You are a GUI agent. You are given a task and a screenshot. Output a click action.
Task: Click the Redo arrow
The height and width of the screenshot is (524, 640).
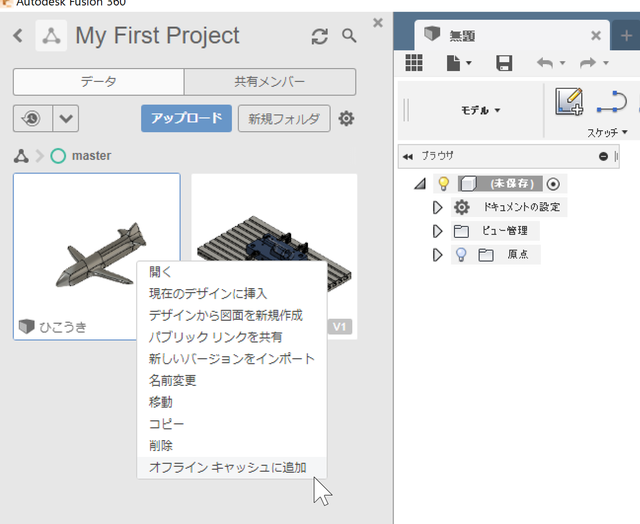tap(588, 63)
